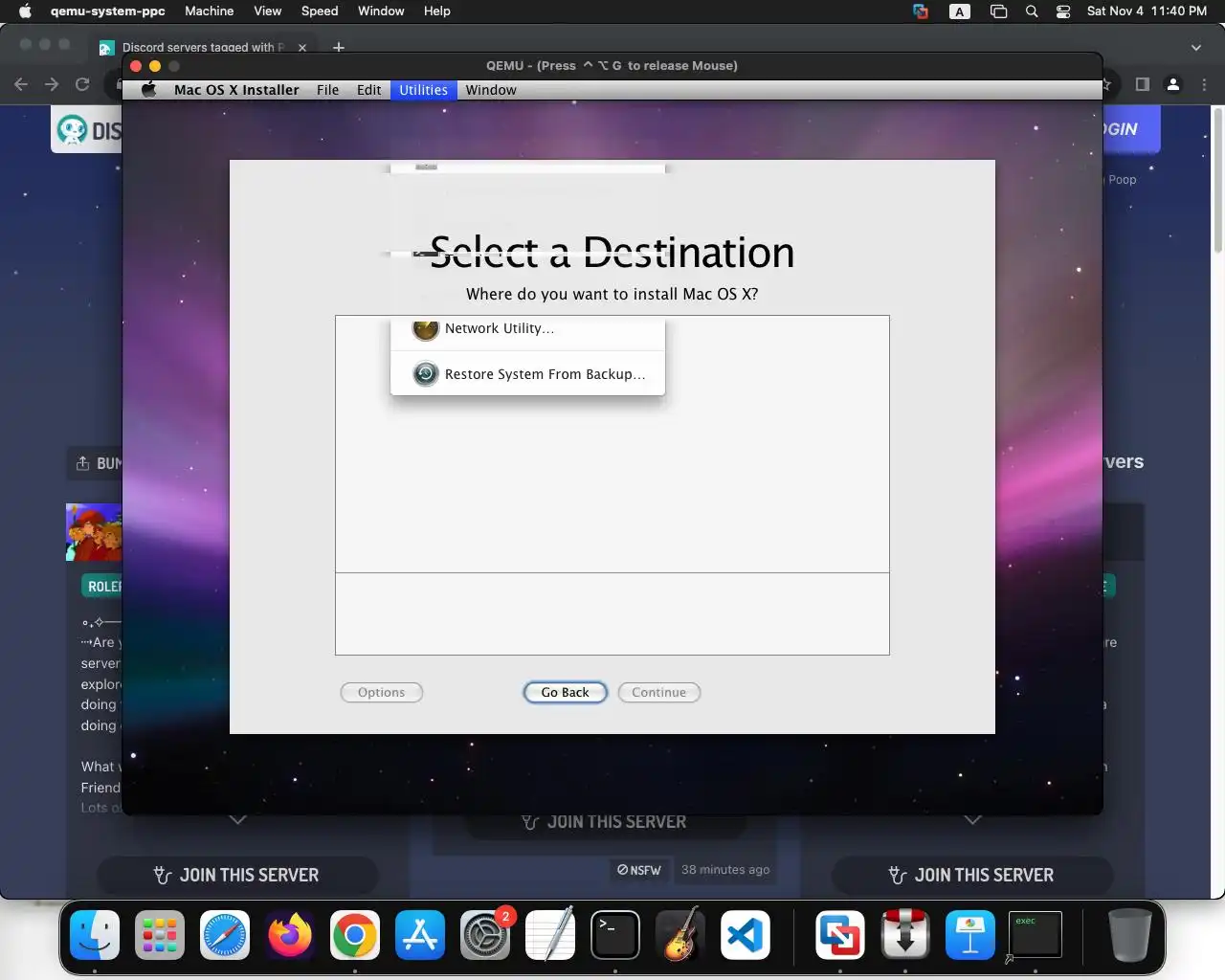Click the date and time in menu bar
Viewport: 1225px width, 980px height.
[x=1147, y=11]
